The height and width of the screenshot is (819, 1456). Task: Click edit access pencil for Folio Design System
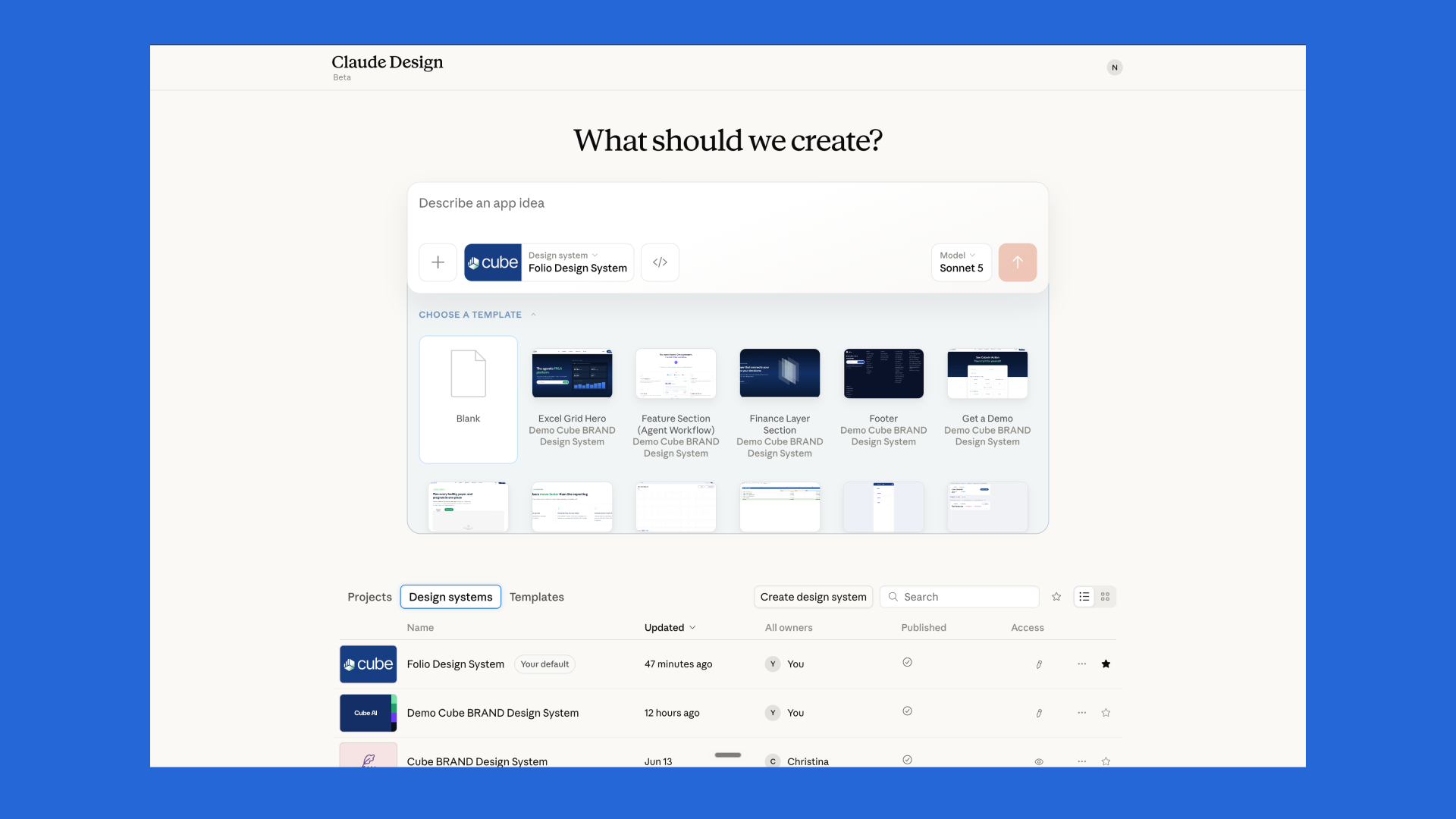coord(1039,664)
